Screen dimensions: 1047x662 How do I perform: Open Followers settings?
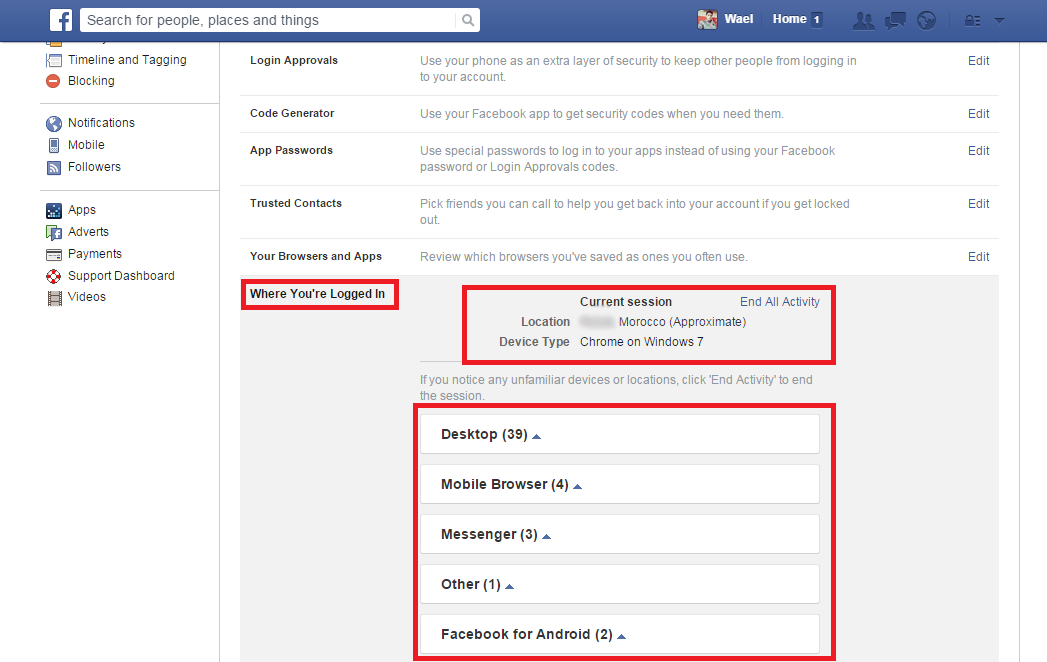pos(94,167)
